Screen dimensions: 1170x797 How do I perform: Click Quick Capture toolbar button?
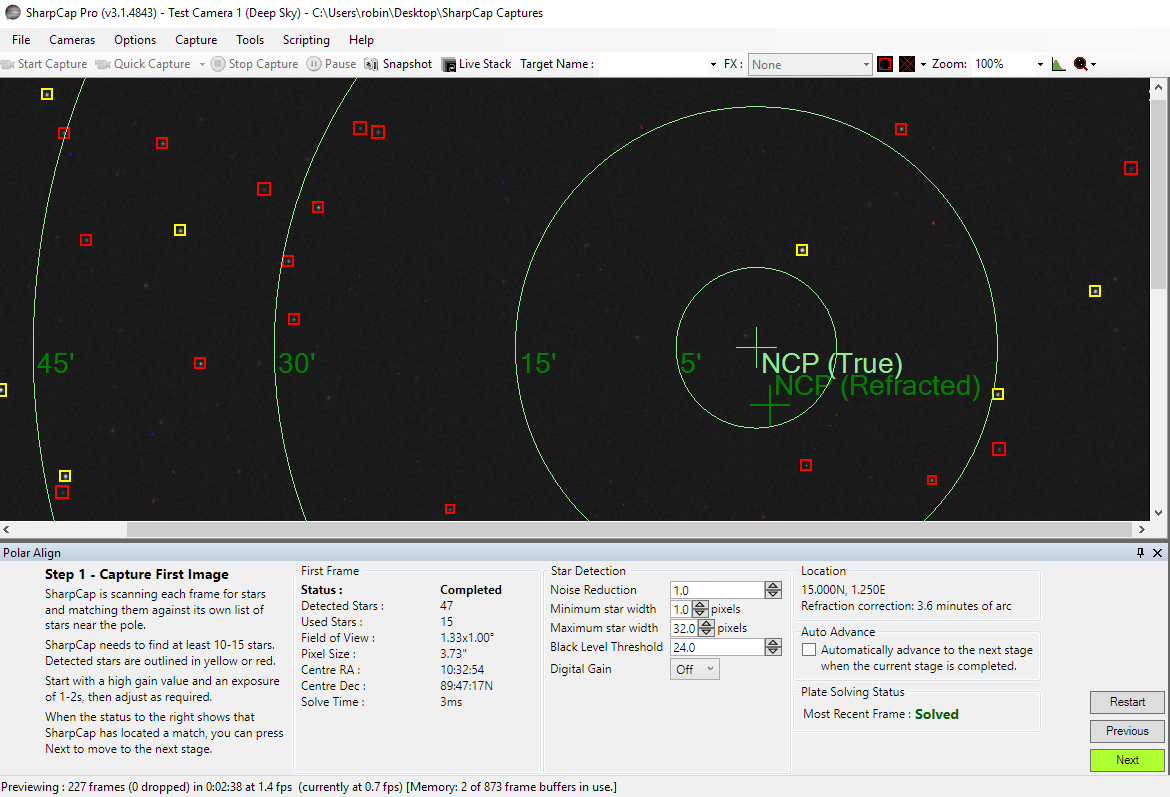point(143,64)
